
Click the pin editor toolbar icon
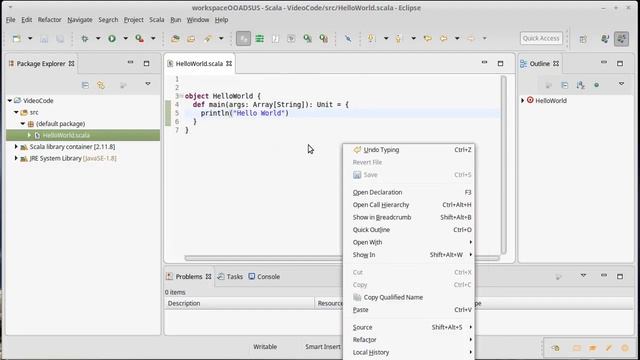[x=348, y=39]
